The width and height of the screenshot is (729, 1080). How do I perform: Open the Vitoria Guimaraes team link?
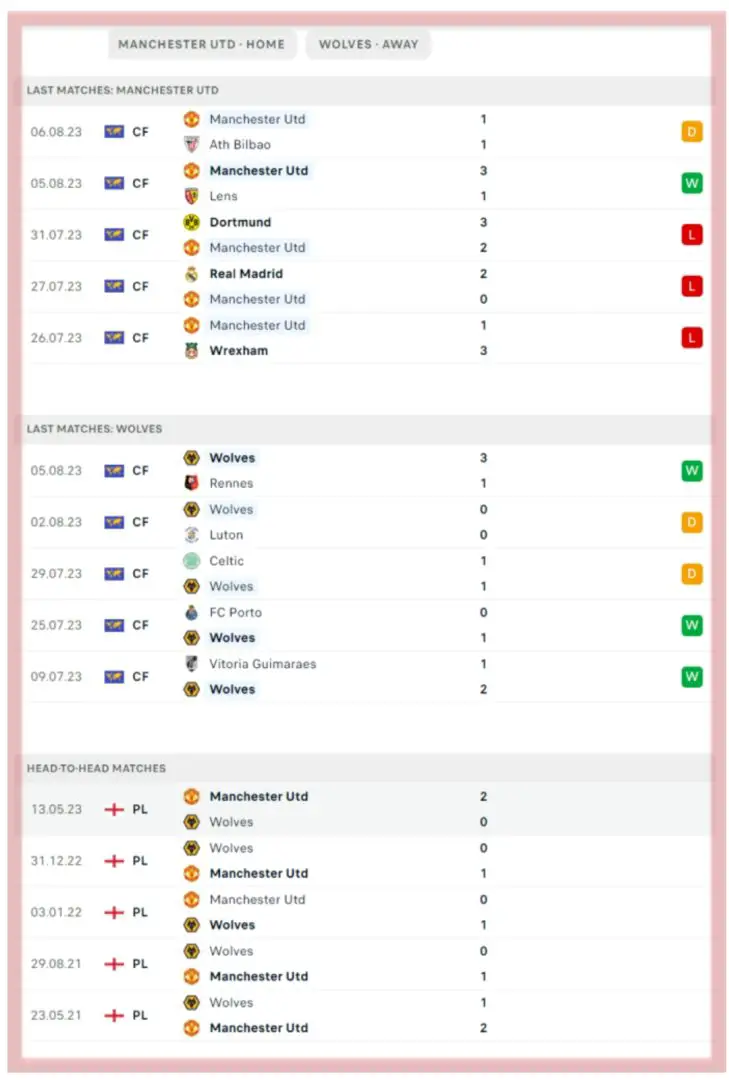pyautogui.click(x=262, y=664)
